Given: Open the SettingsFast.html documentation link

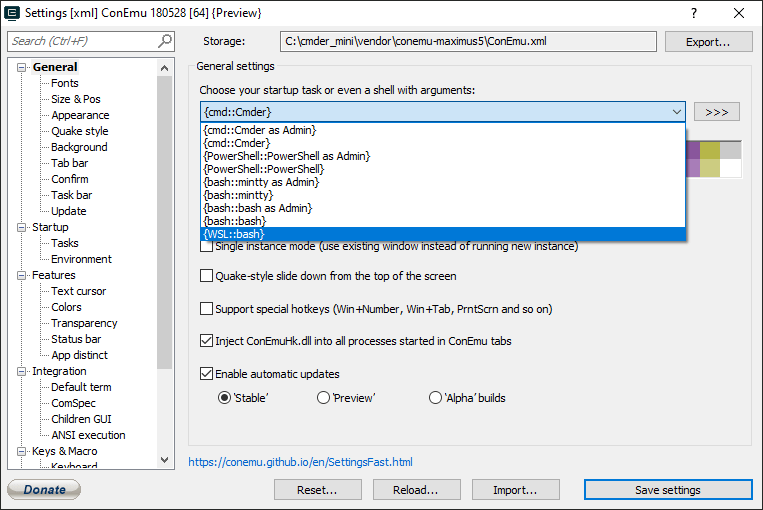Looking at the screenshot, I should pyautogui.click(x=300, y=462).
